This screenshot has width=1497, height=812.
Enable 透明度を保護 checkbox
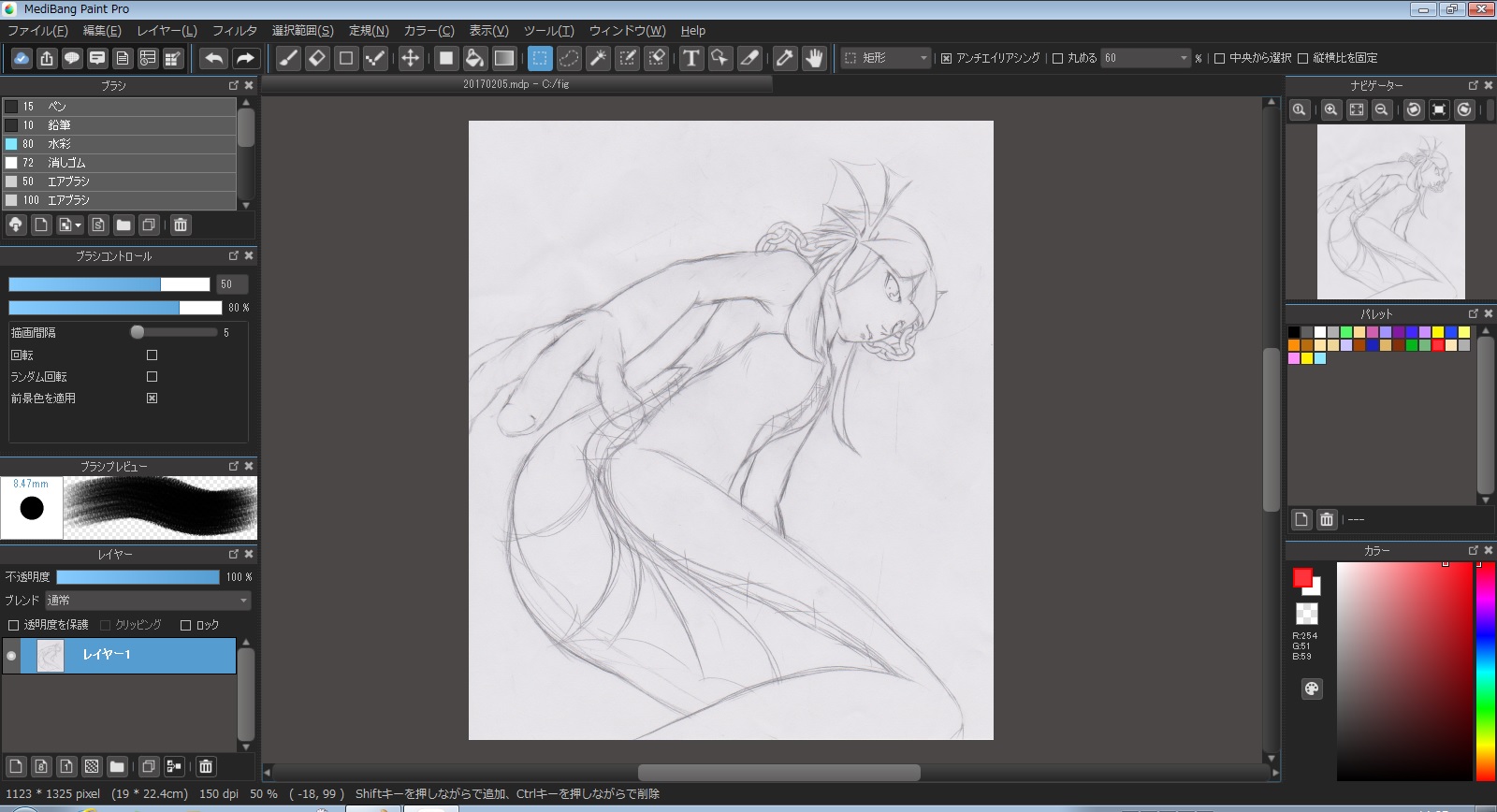click(13, 625)
